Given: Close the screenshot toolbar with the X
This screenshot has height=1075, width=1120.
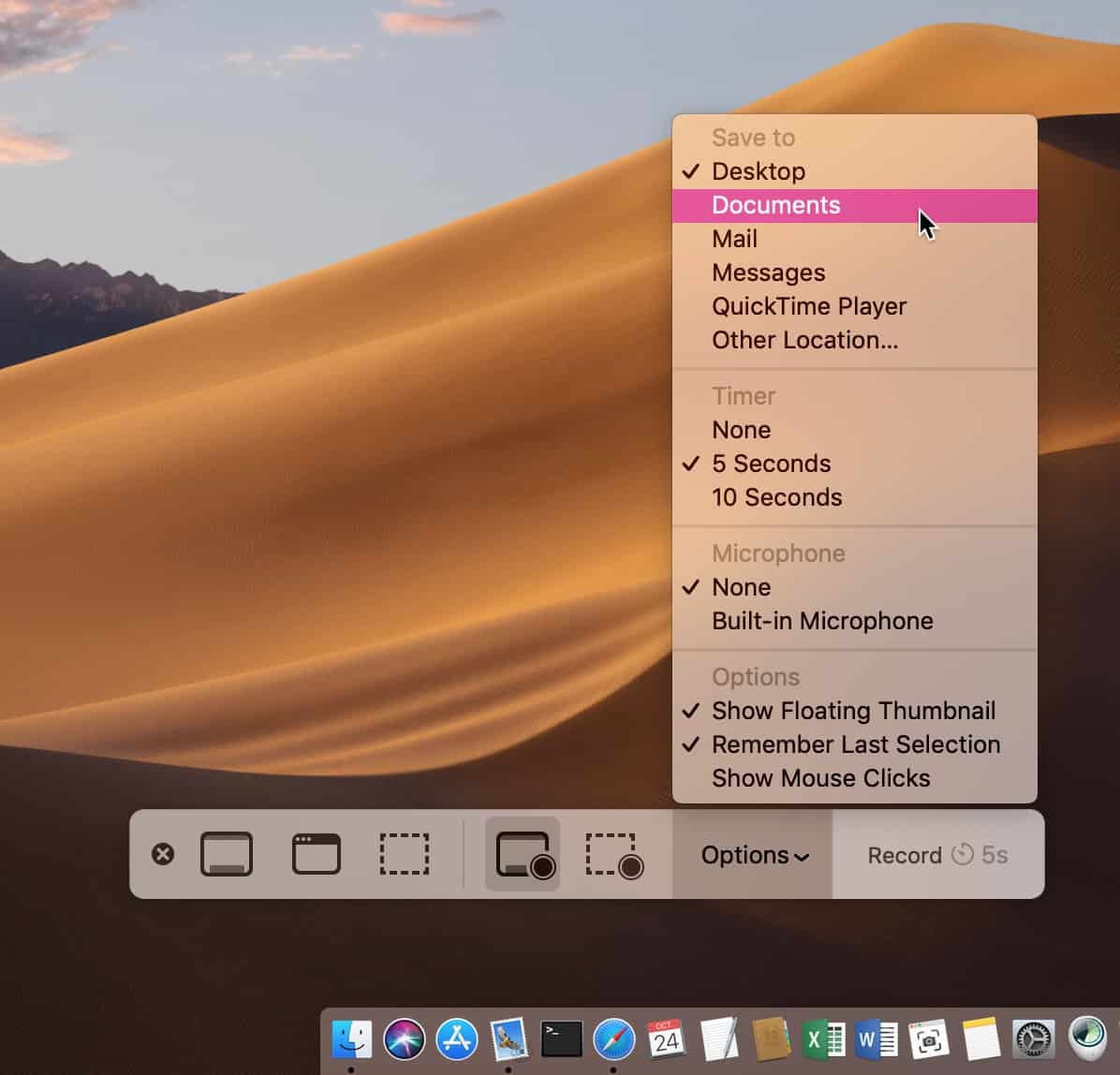Looking at the screenshot, I should (x=163, y=854).
